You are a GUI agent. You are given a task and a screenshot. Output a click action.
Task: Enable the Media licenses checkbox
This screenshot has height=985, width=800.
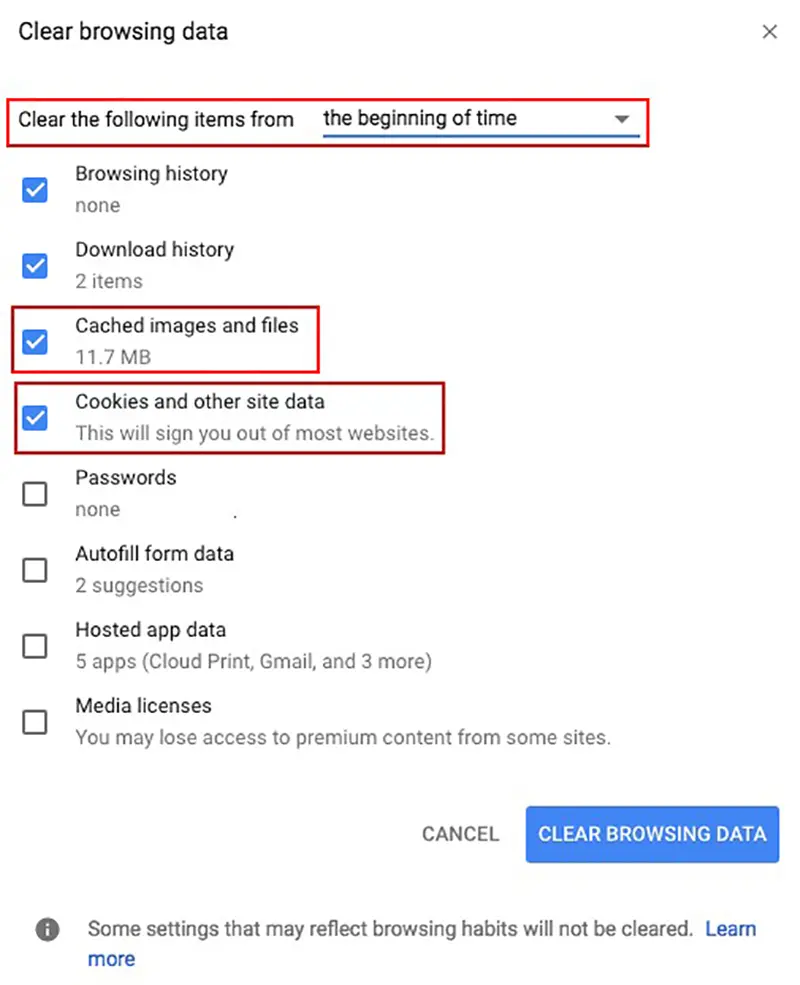(35, 721)
